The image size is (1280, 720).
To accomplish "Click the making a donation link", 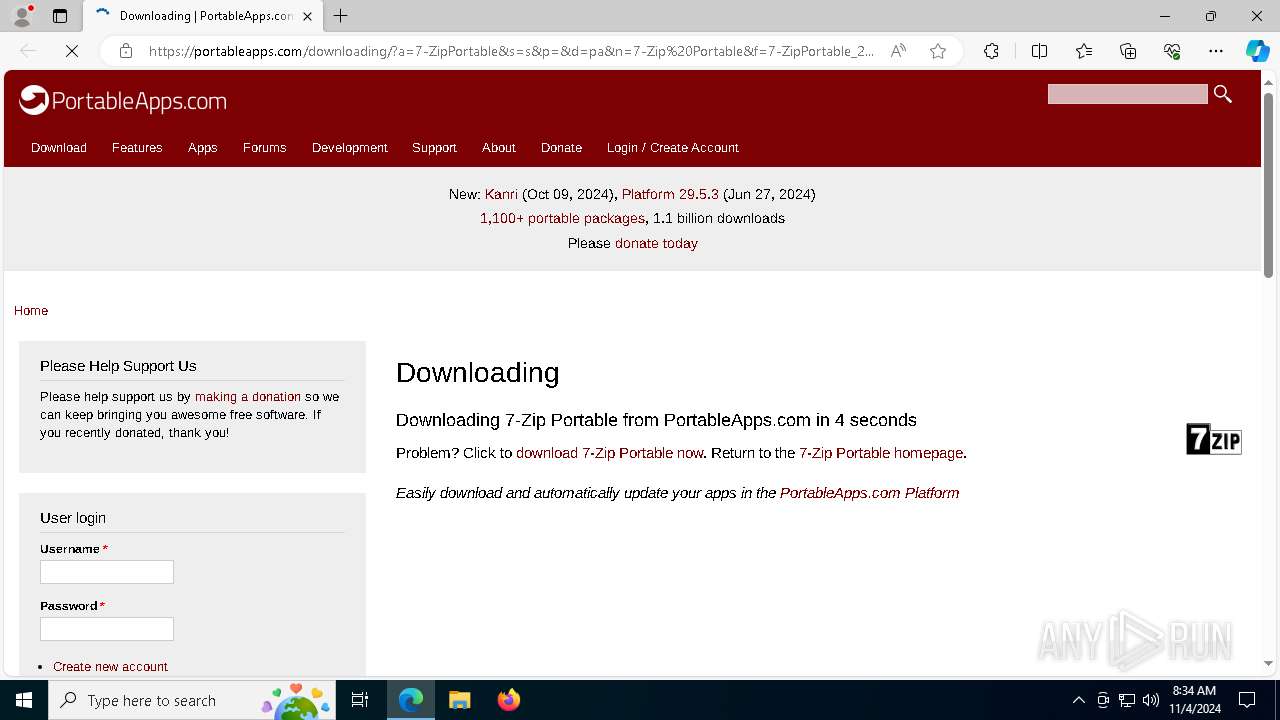I will pyautogui.click(x=248, y=397).
